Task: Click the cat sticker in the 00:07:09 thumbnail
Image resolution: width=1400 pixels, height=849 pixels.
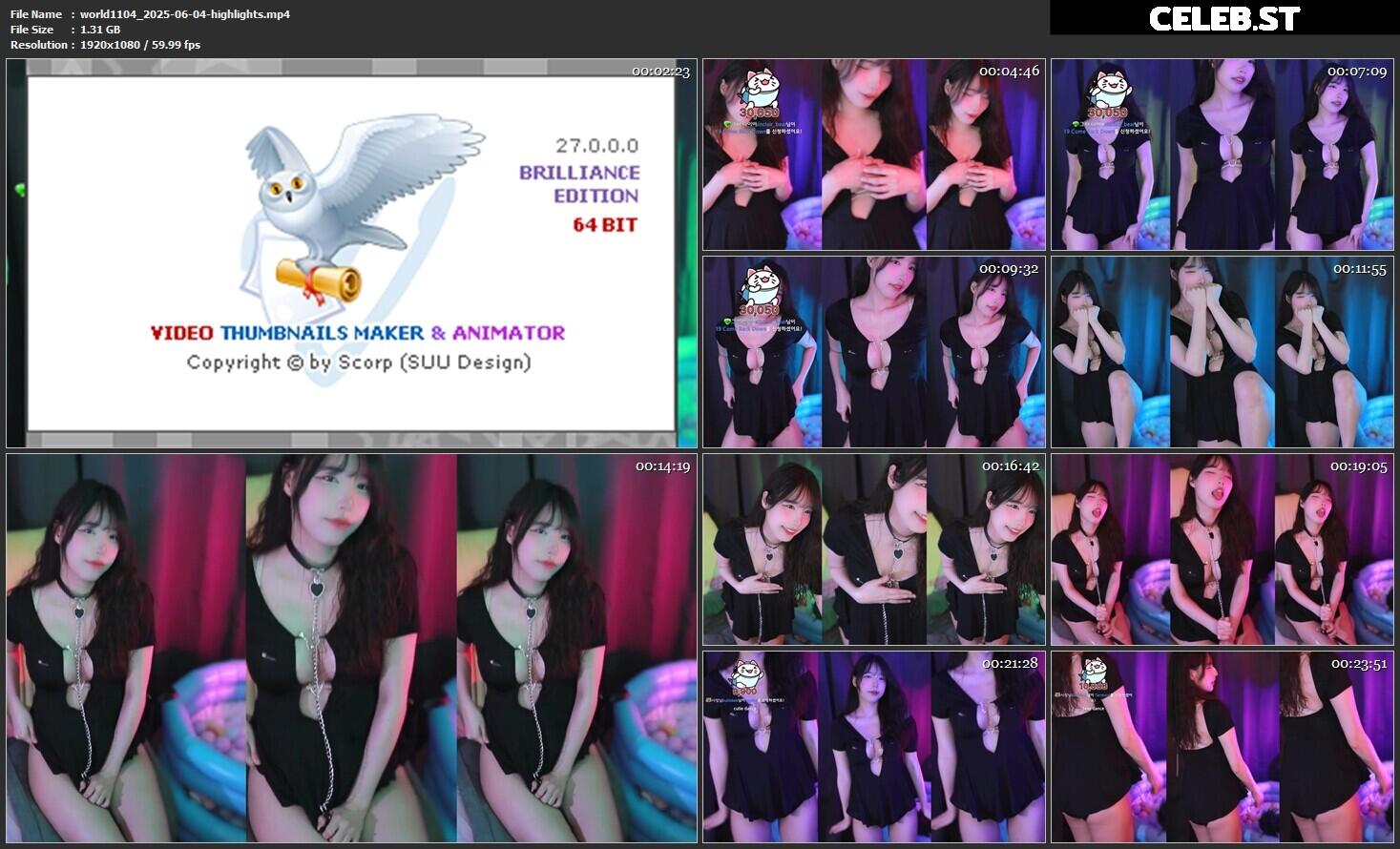Action: click(1108, 91)
